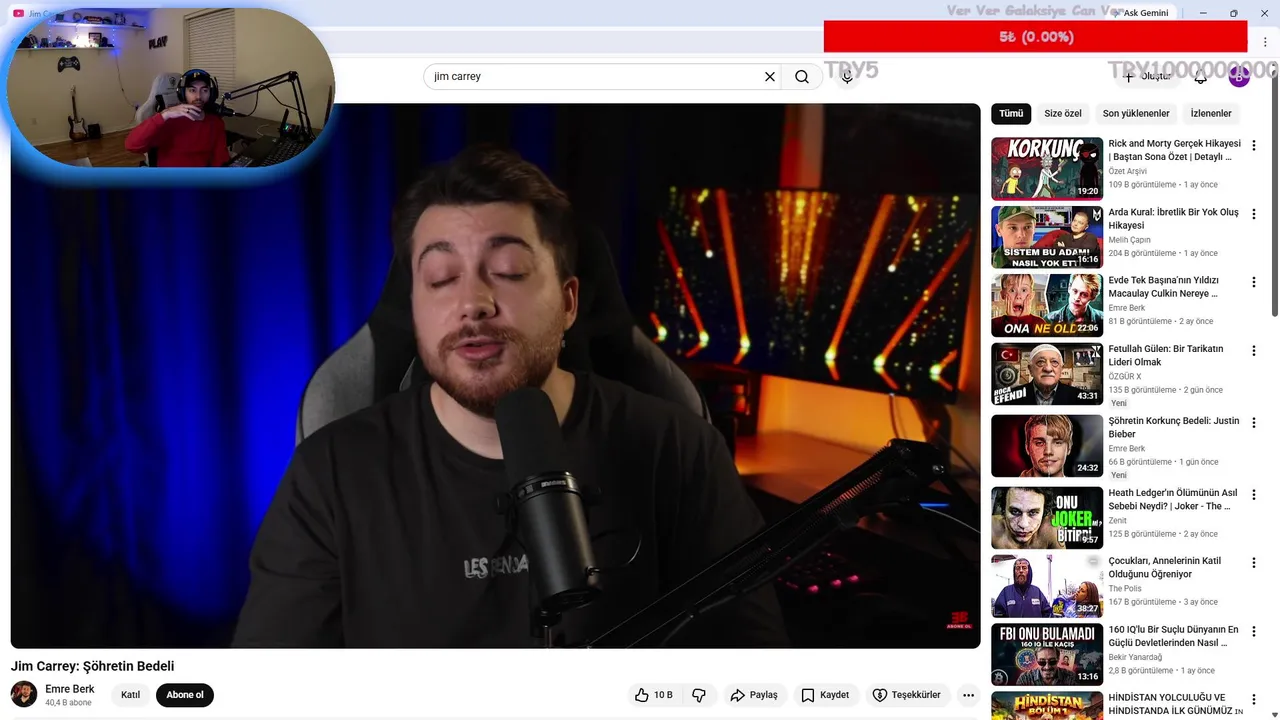
Task: Open the Çocukları, Annelerinin Katil video thumbnail
Action: [1047, 586]
